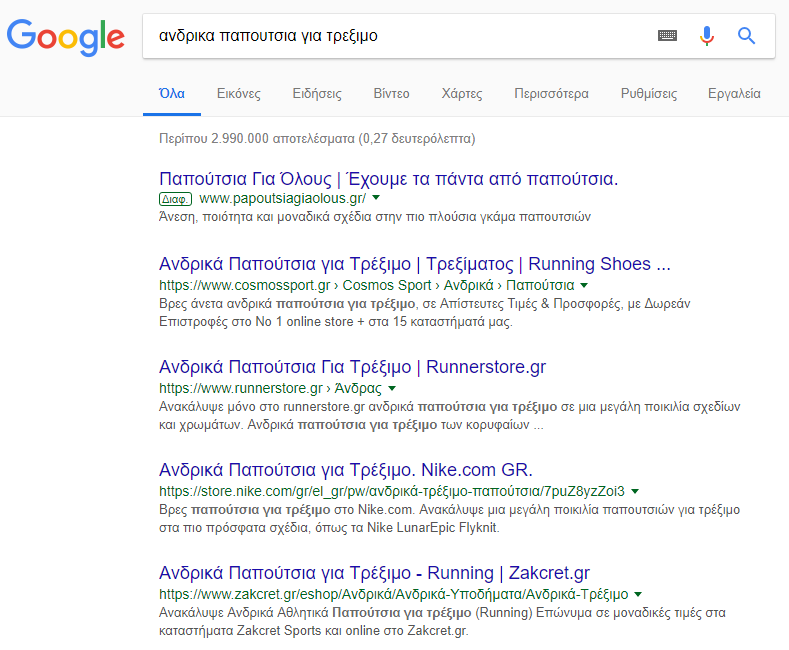Open the Ρυθμίσεις menu
789x650 pixels.
[649, 94]
